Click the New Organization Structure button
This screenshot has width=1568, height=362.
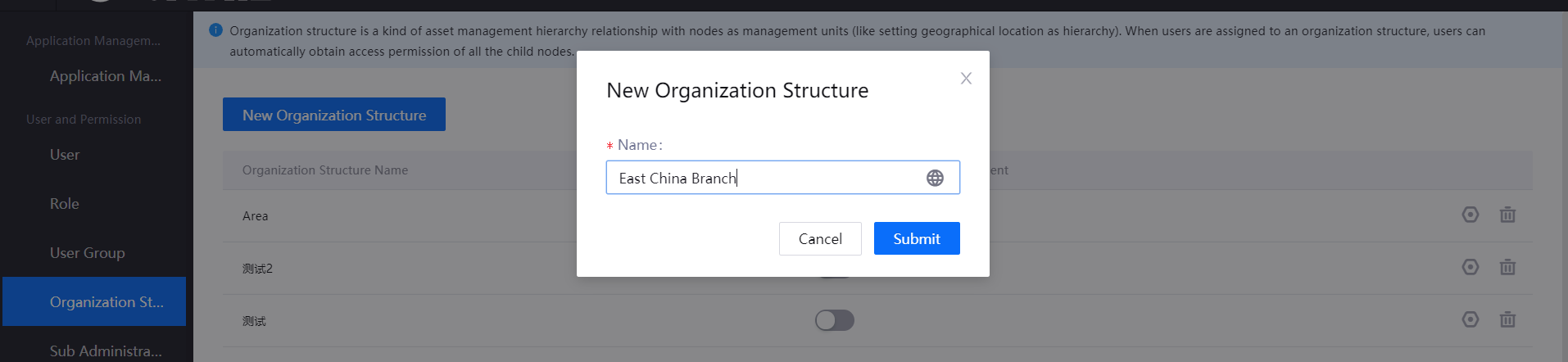[333, 115]
